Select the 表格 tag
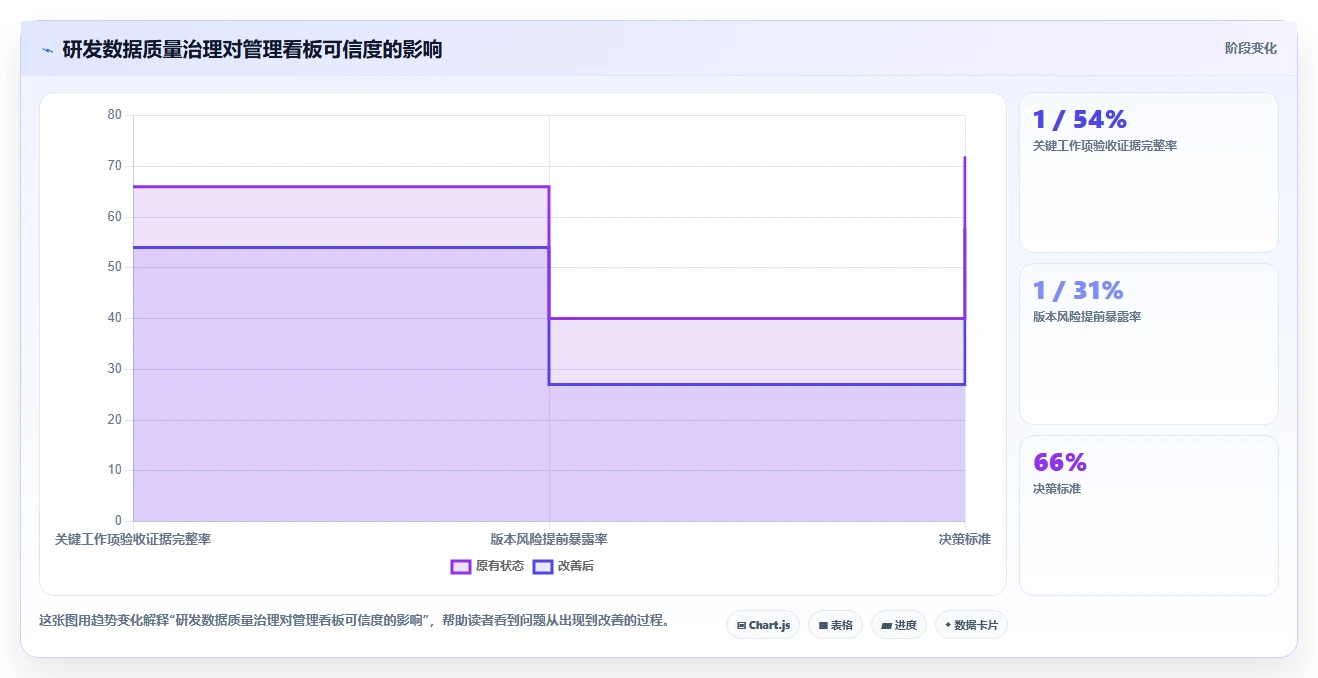1318x678 pixels. click(835, 625)
